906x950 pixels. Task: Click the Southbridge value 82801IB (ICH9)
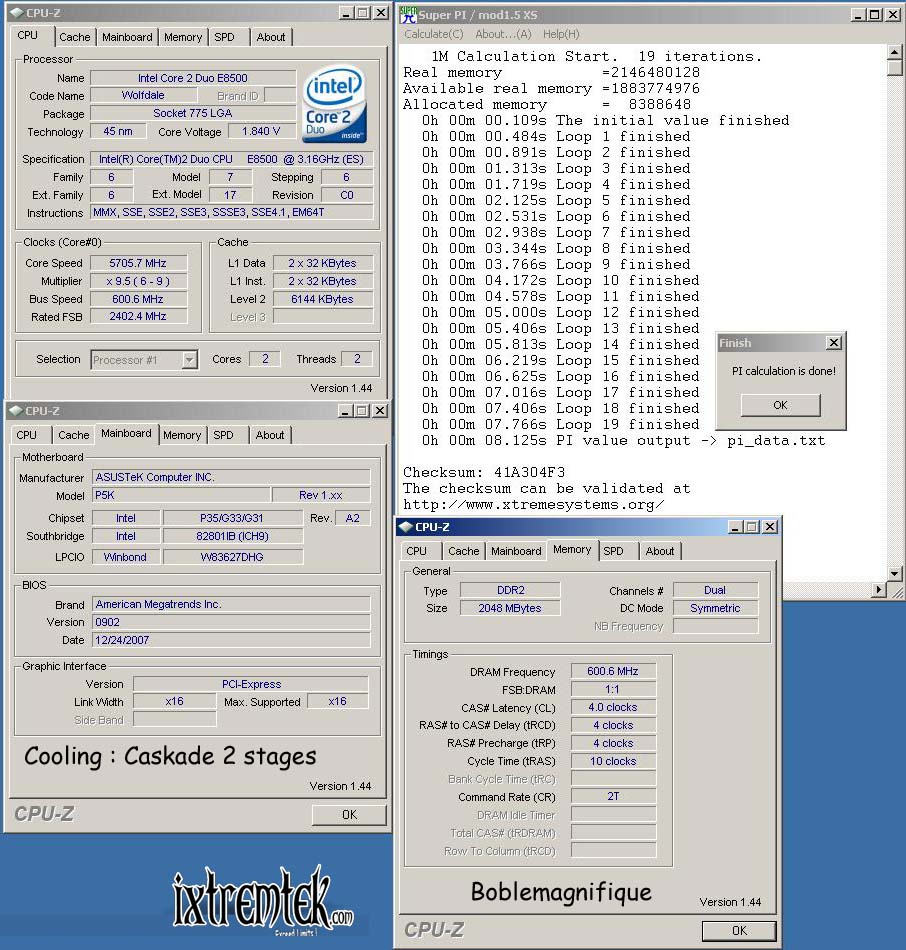point(233,536)
